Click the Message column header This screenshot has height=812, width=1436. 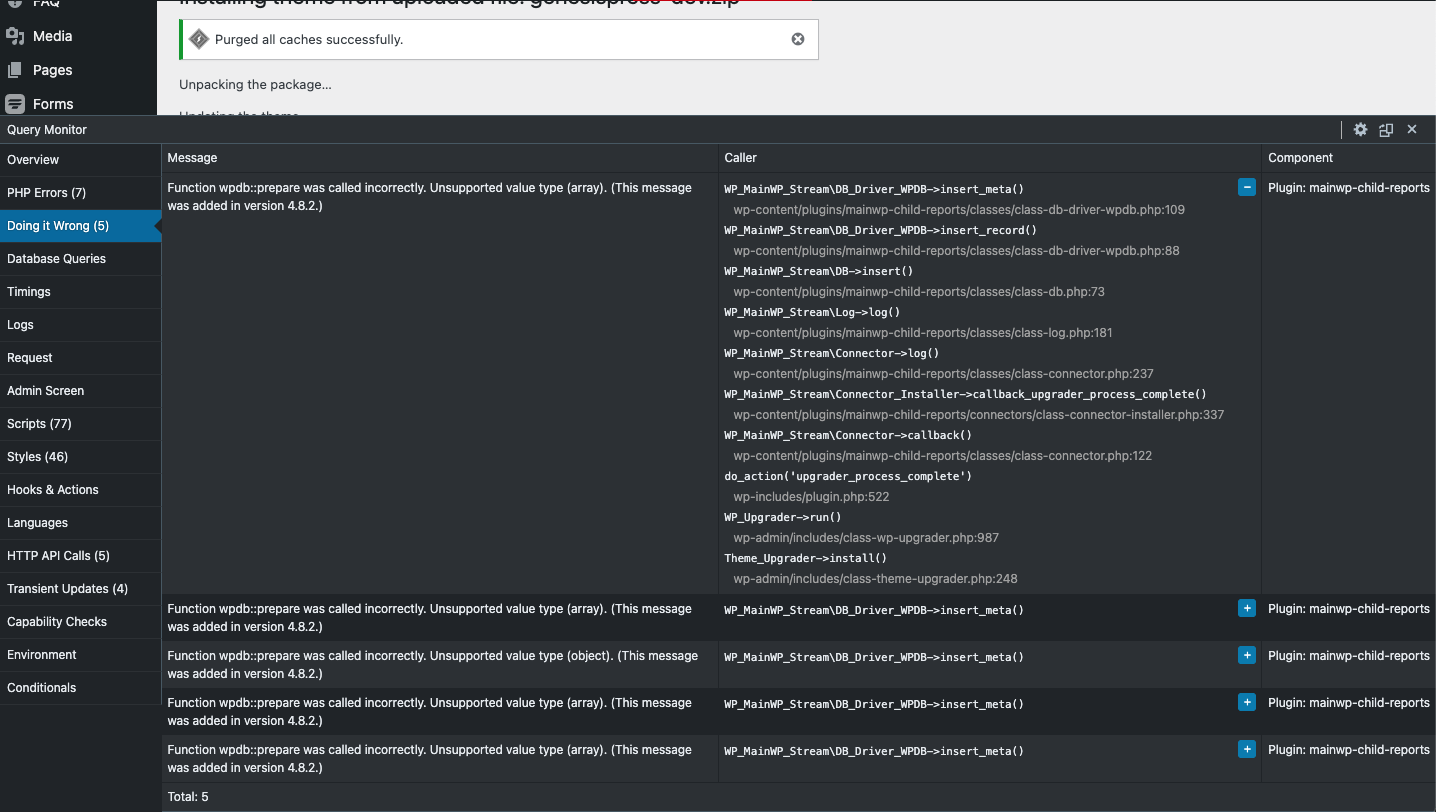[x=193, y=158]
